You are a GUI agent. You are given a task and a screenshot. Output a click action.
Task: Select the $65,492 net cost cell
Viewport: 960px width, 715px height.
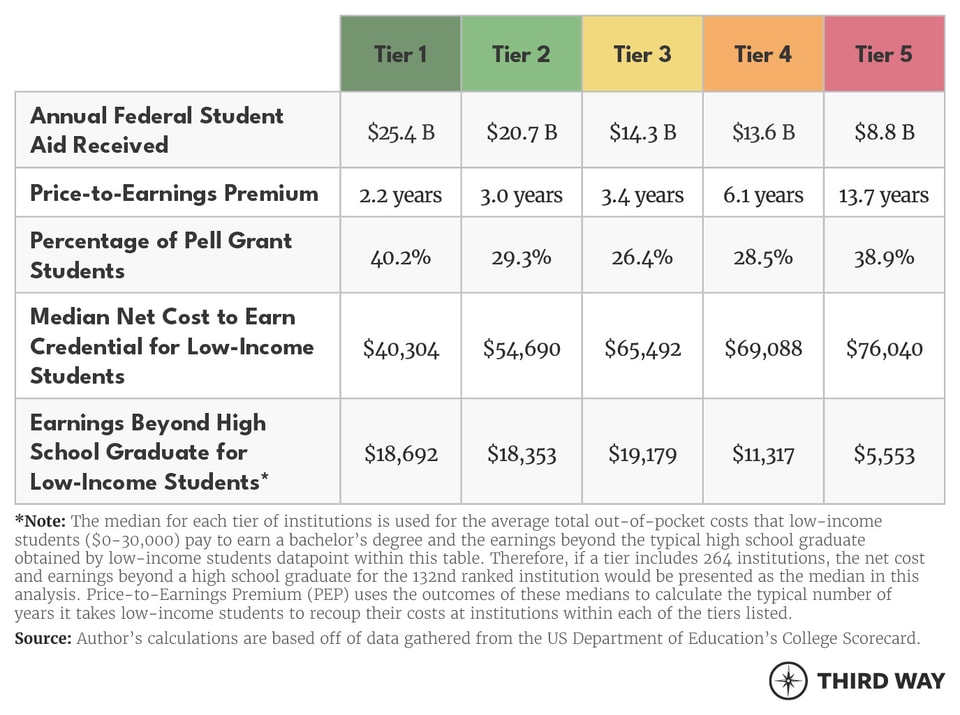coord(642,348)
